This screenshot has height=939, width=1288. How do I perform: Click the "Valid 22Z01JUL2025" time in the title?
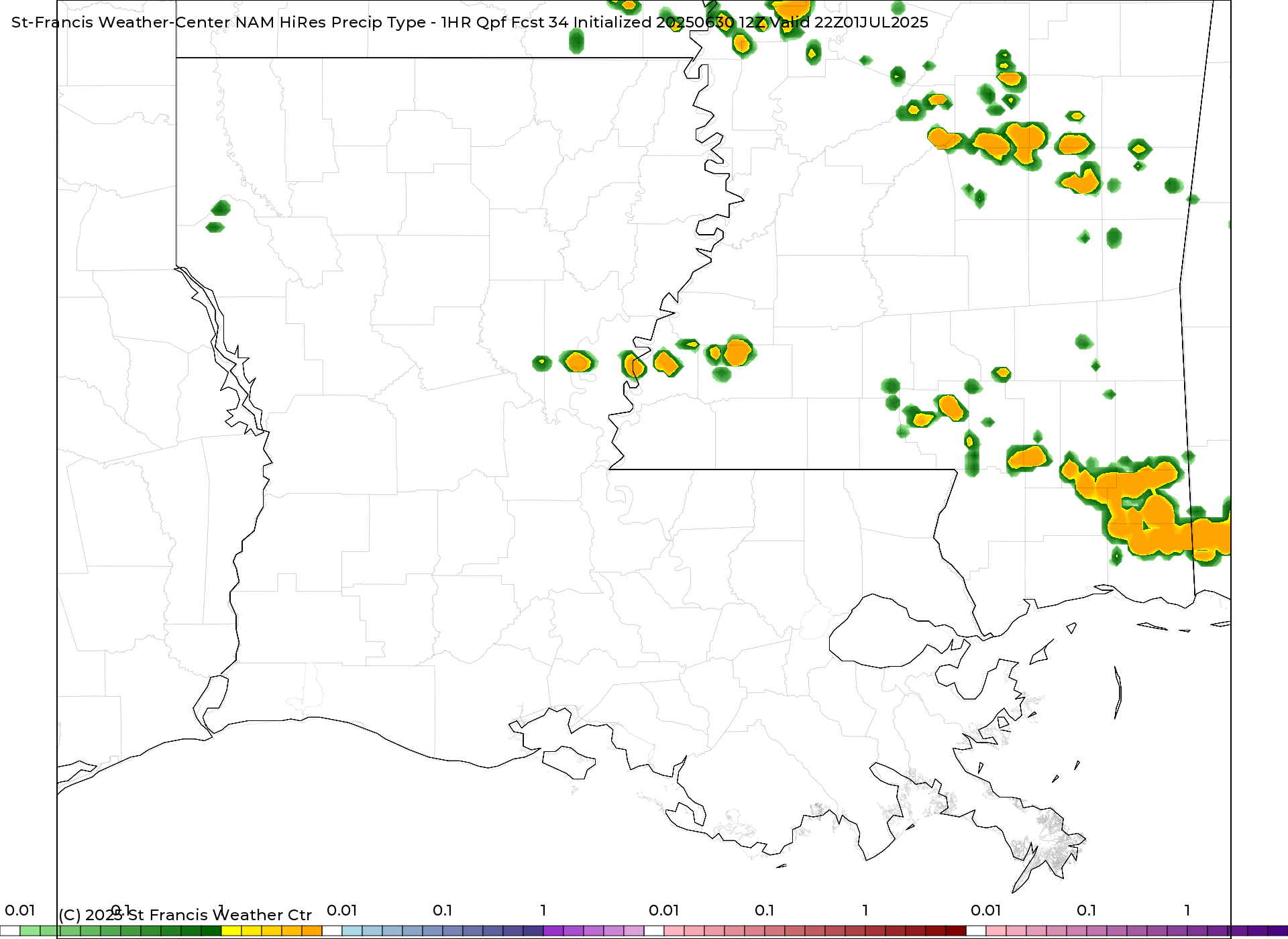click(x=849, y=22)
